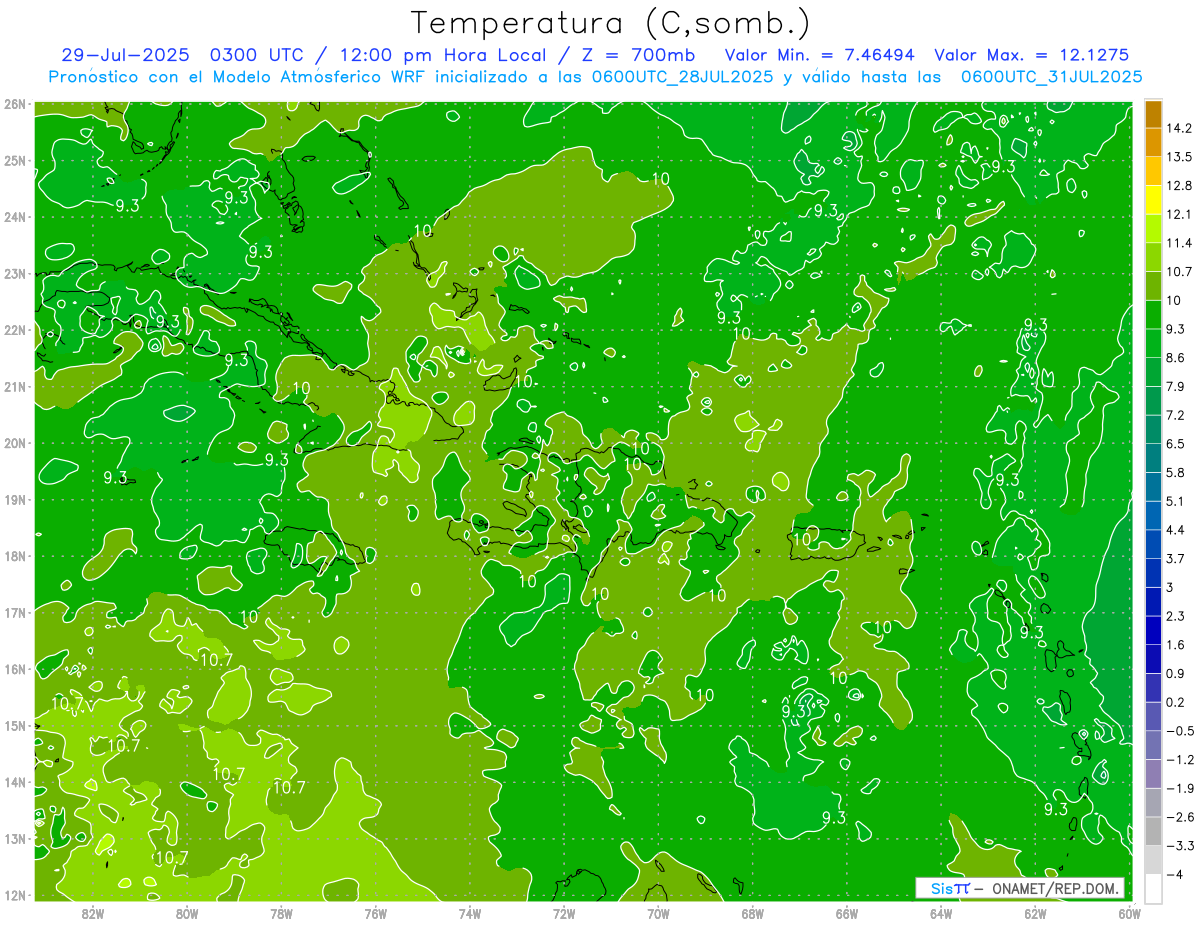Click the 6.5 value on the color scale
This screenshot has width=1200, height=927.
tap(1176, 444)
